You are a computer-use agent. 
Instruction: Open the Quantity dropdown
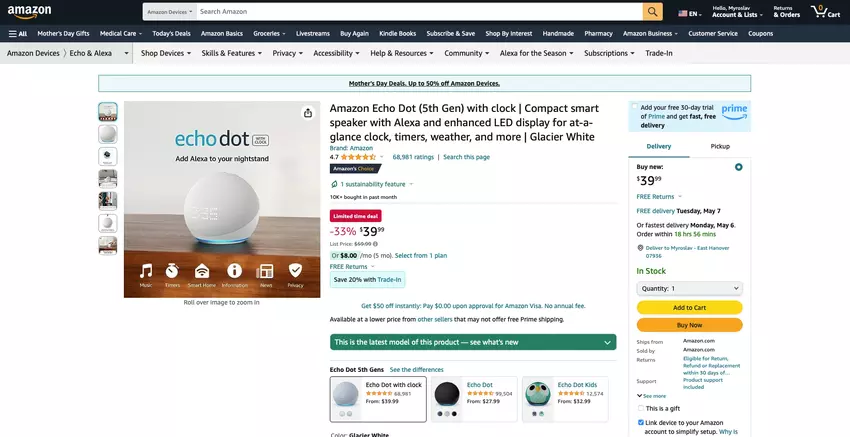pyautogui.click(x=689, y=288)
